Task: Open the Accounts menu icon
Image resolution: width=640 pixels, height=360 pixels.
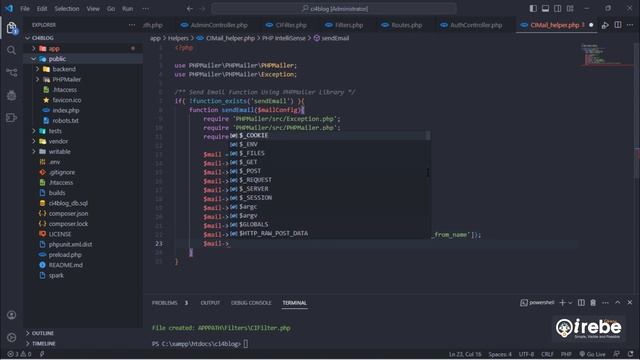Action: [11, 315]
